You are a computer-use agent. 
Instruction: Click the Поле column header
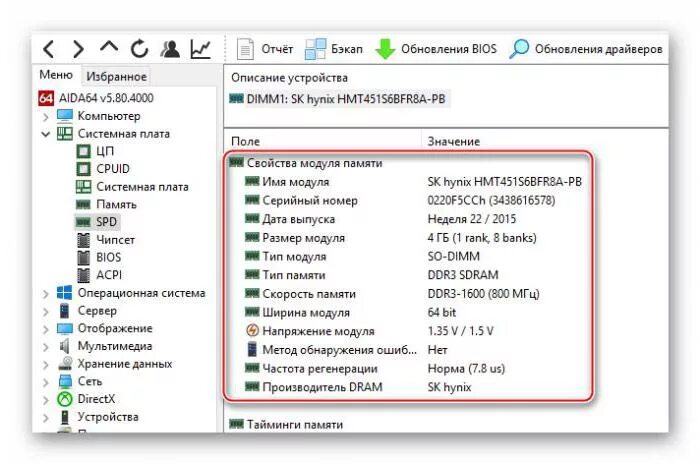(323, 142)
